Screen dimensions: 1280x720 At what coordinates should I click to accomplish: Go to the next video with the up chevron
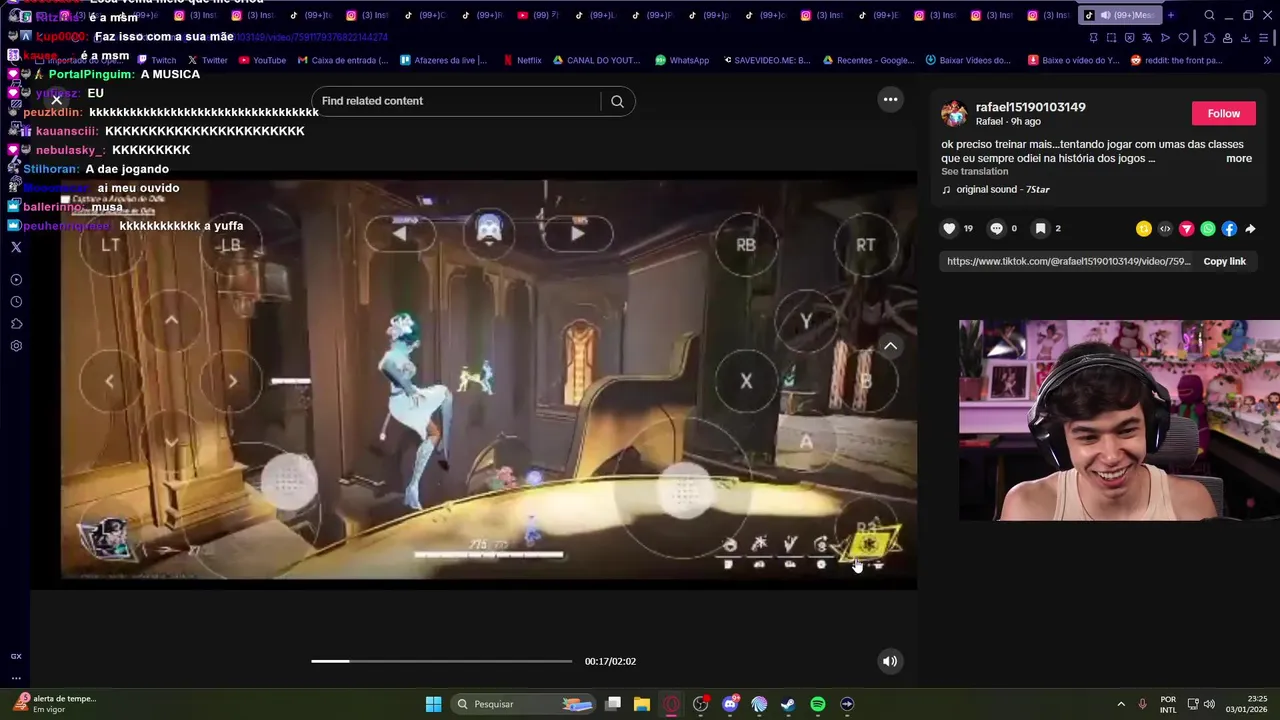(x=890, y=346)
